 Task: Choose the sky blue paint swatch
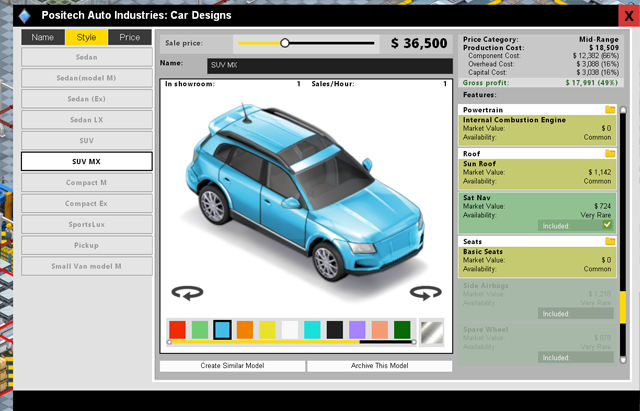tap(222, 330)
